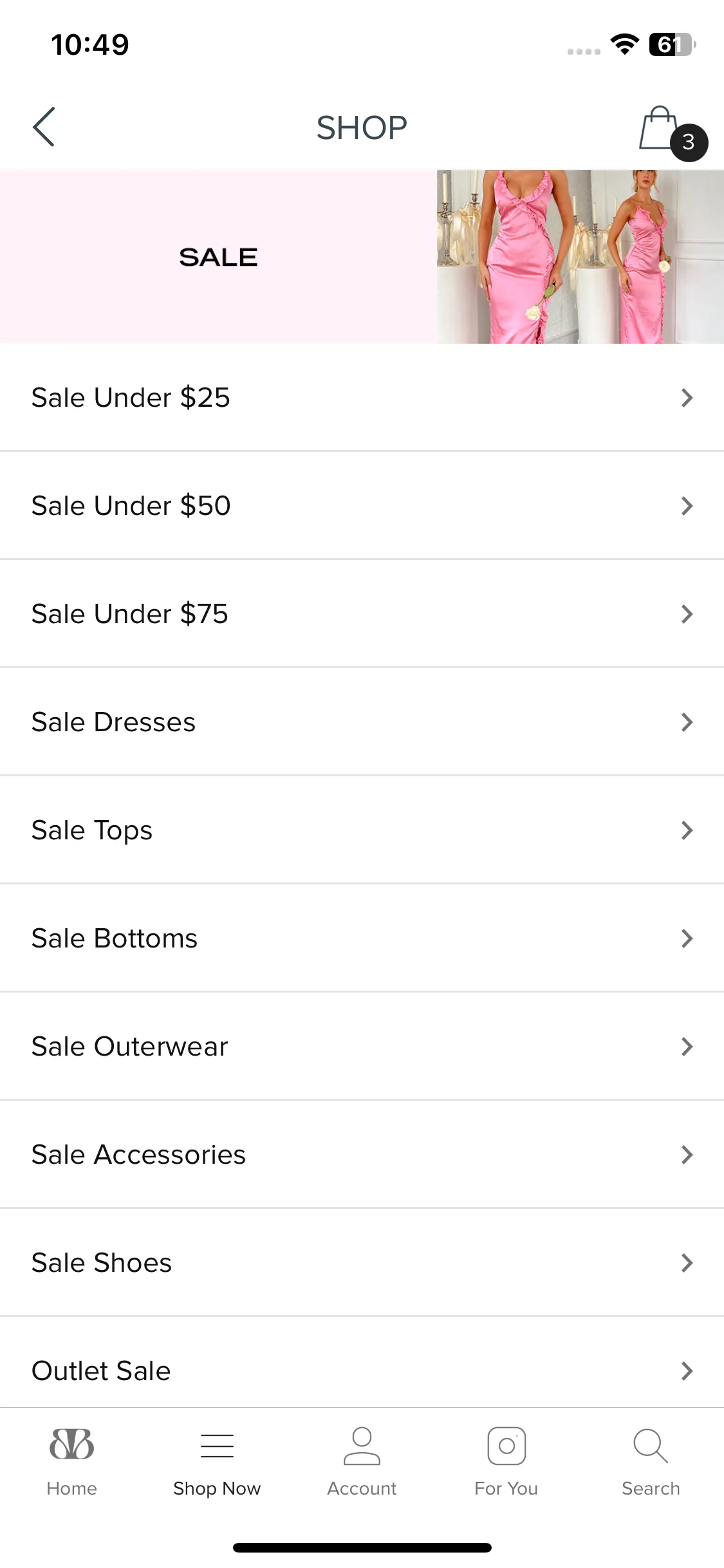Open the Sale Outerwear list item
This screenshot has width=724, height=1568.
(x=362, y=1047)
